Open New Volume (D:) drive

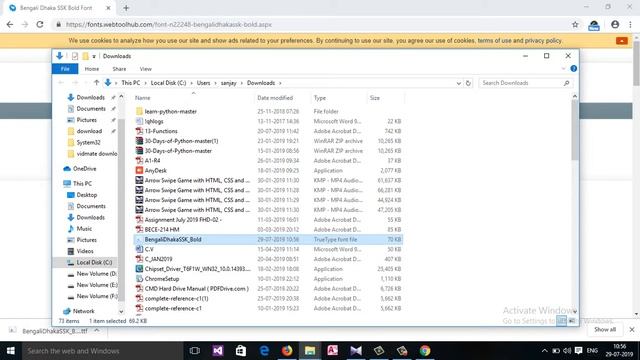point(96,274)
